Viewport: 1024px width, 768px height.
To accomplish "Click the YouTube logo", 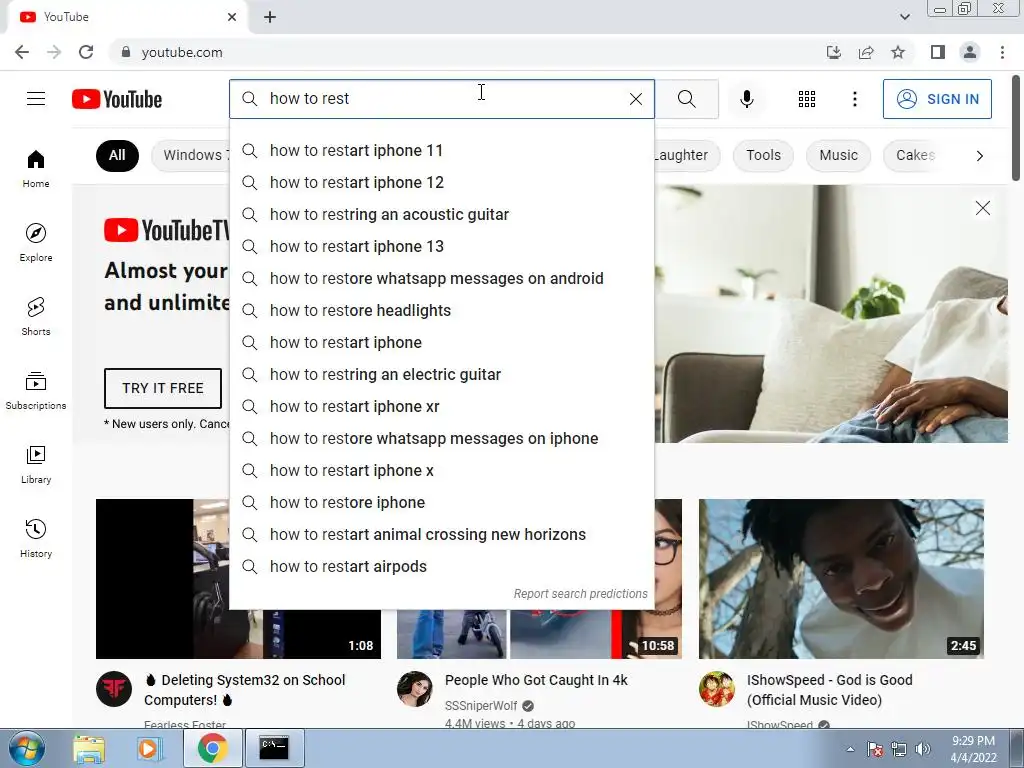I will point(117,99).
